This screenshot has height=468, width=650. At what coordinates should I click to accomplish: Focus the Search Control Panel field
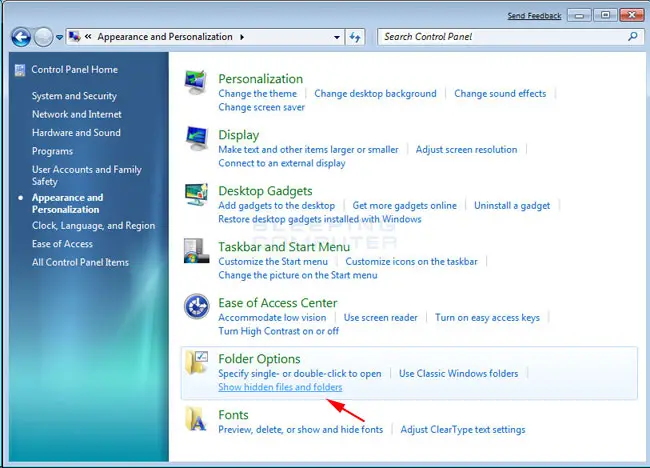tap(504, 37)
